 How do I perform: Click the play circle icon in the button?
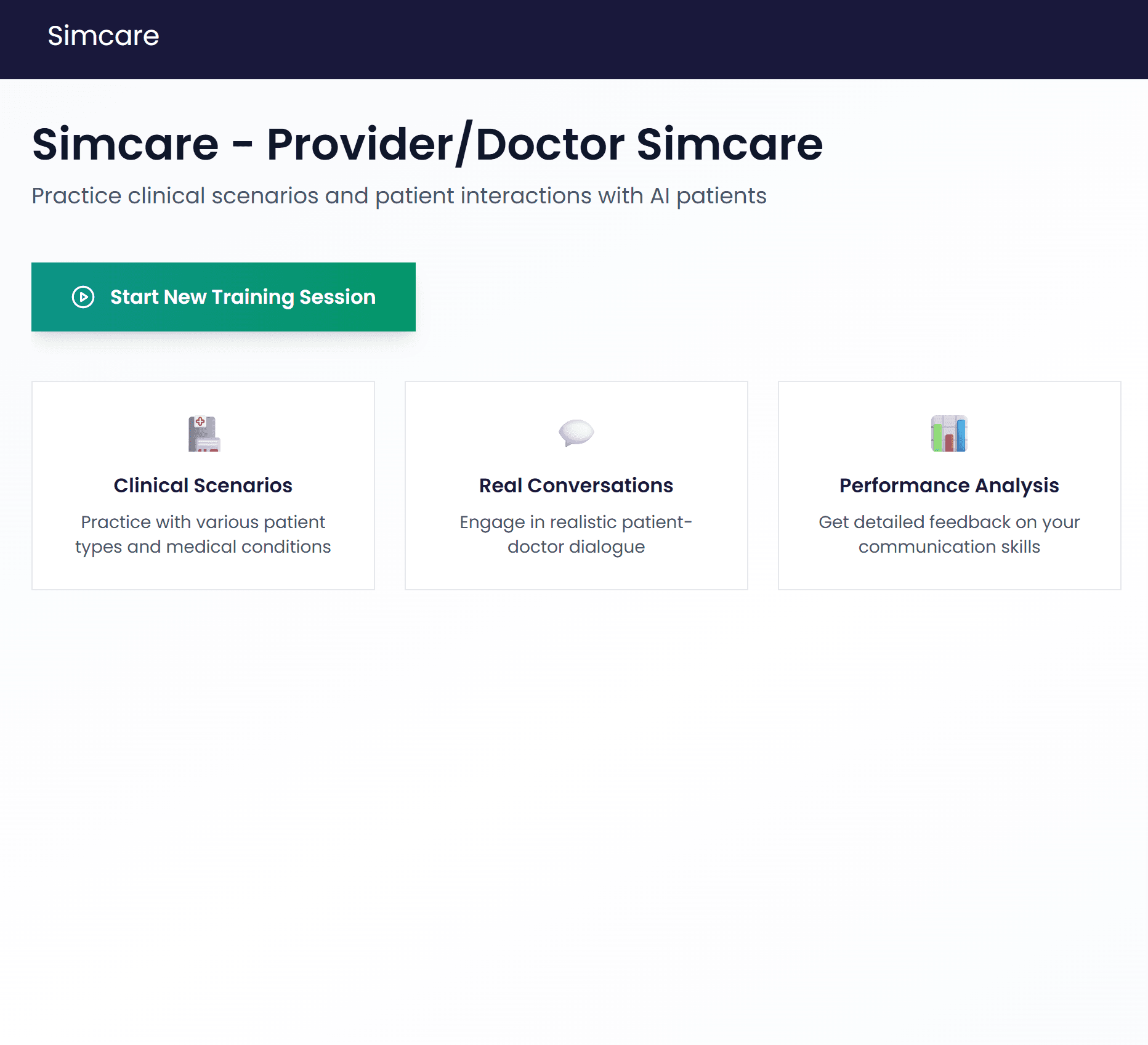tap(83, 297)
